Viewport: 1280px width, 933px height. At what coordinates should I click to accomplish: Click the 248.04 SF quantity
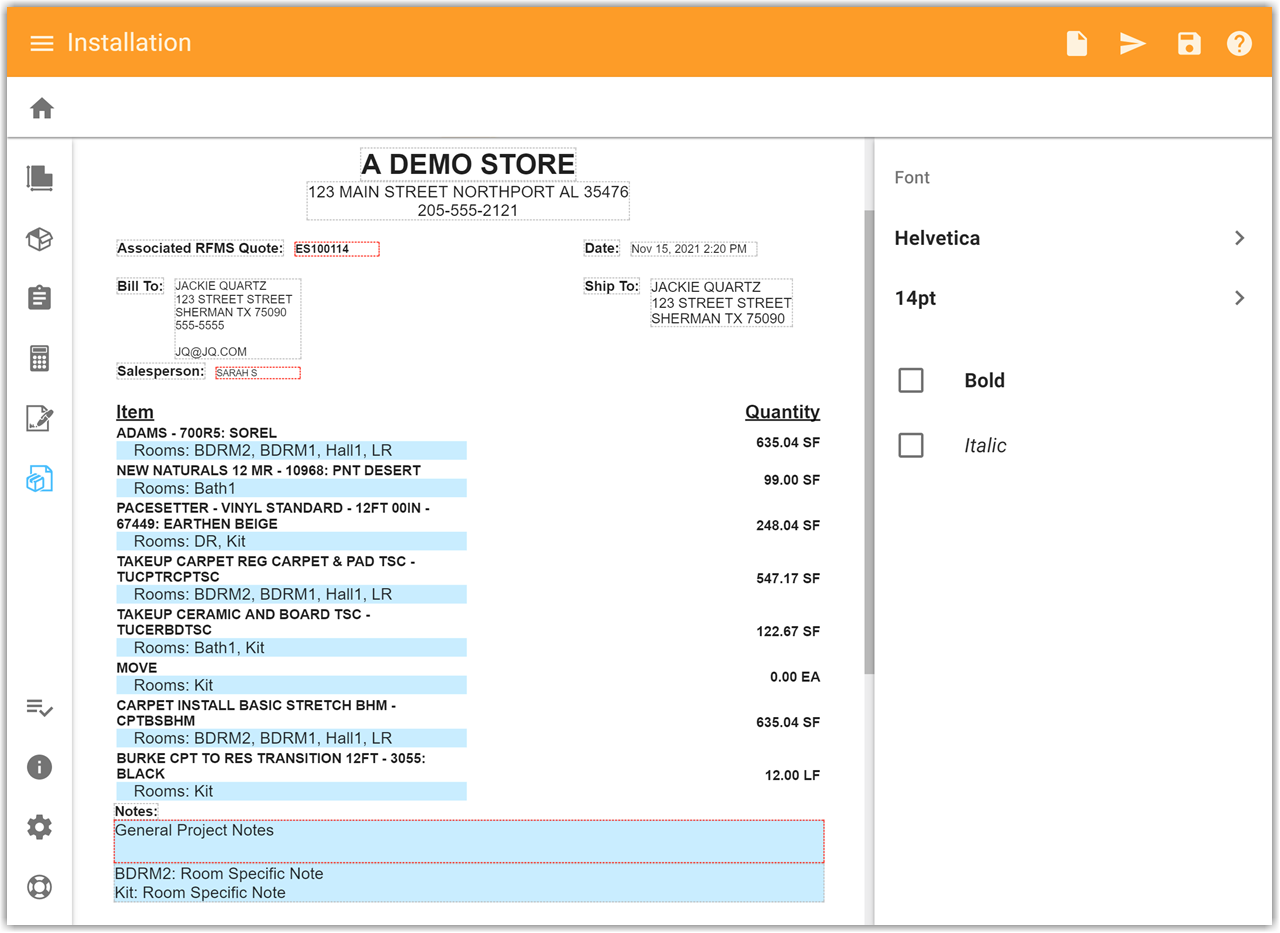coord(788,525)
